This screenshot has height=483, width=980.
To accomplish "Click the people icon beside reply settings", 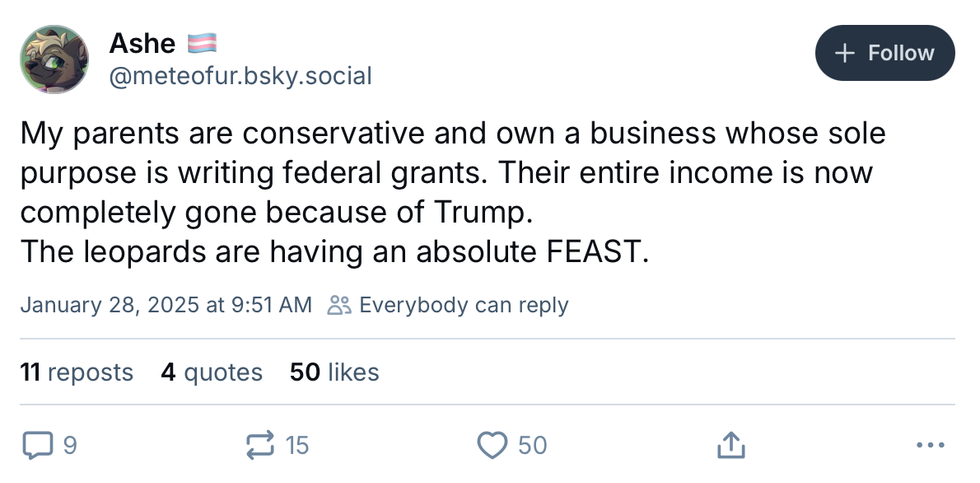I will (x=340, y=305).
